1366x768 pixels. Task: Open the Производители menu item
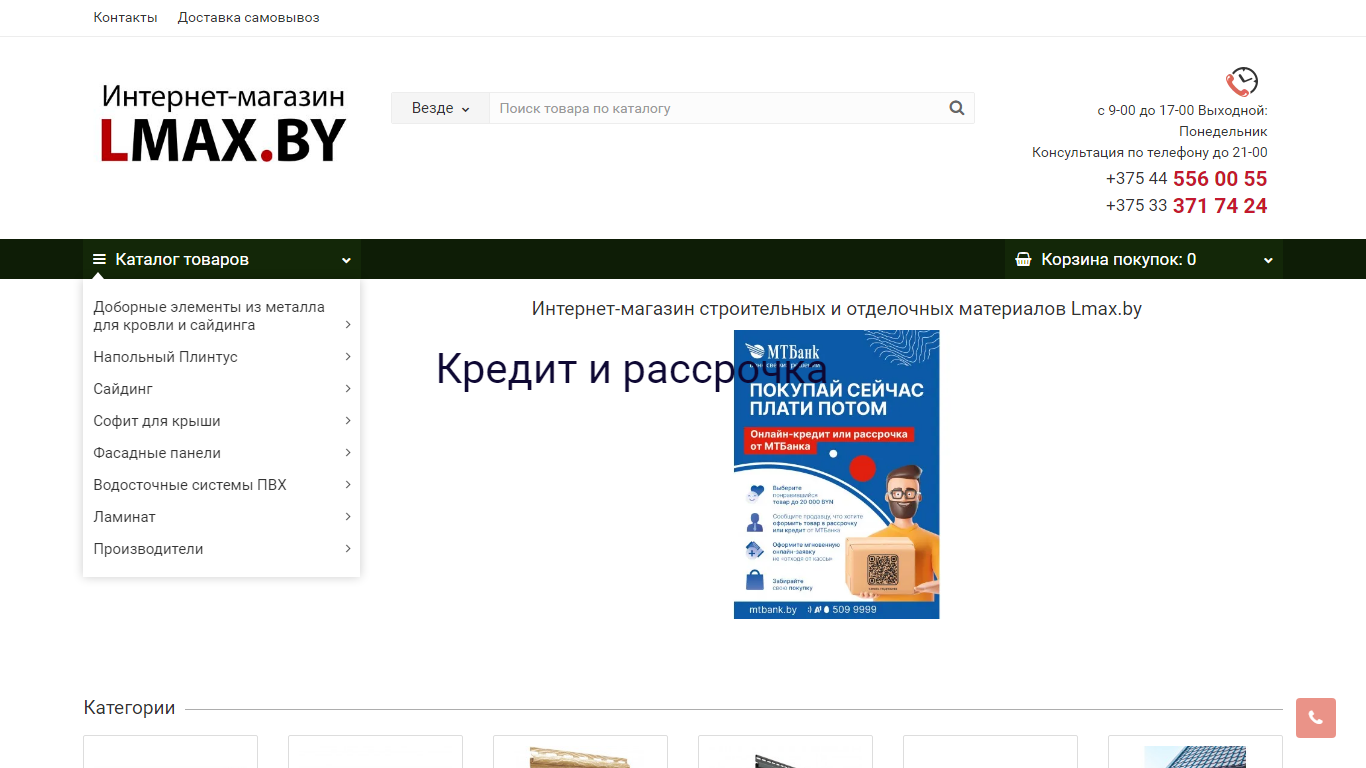(148, 549)
